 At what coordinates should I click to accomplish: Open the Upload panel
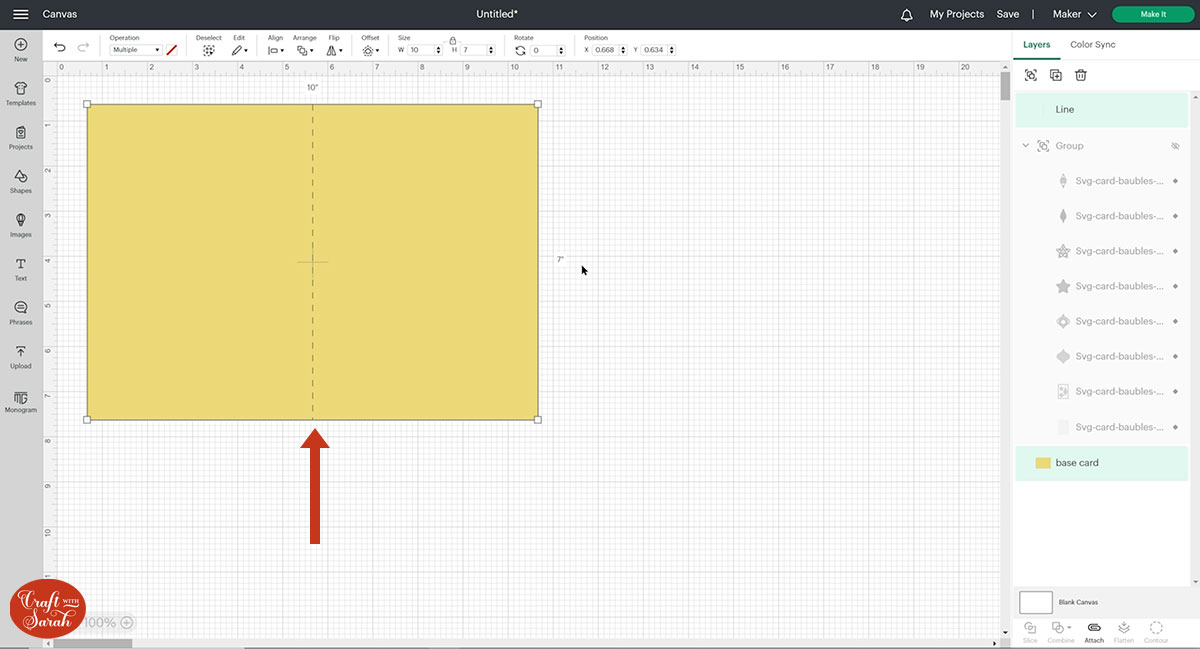(20, 356)
